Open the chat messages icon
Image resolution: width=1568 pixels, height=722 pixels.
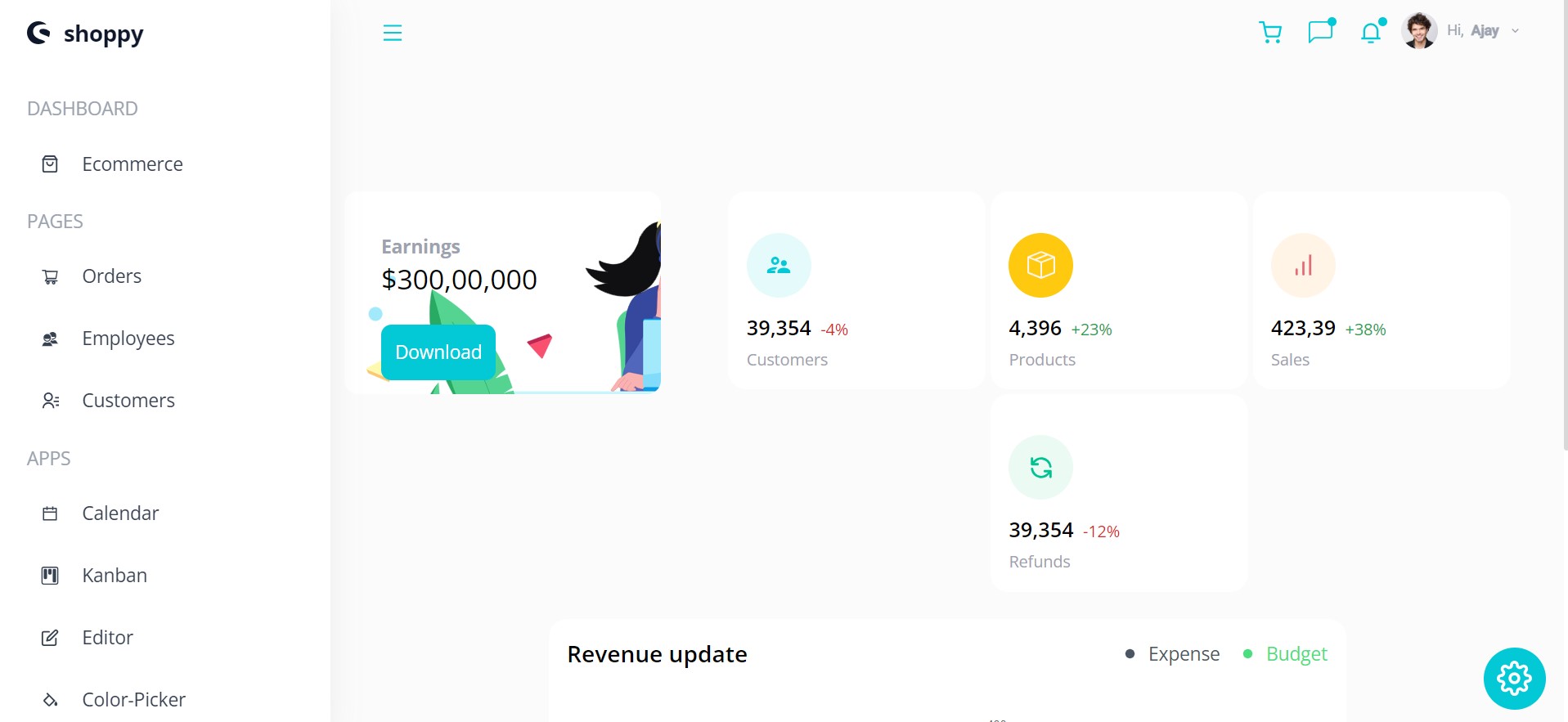(1320, 32)
